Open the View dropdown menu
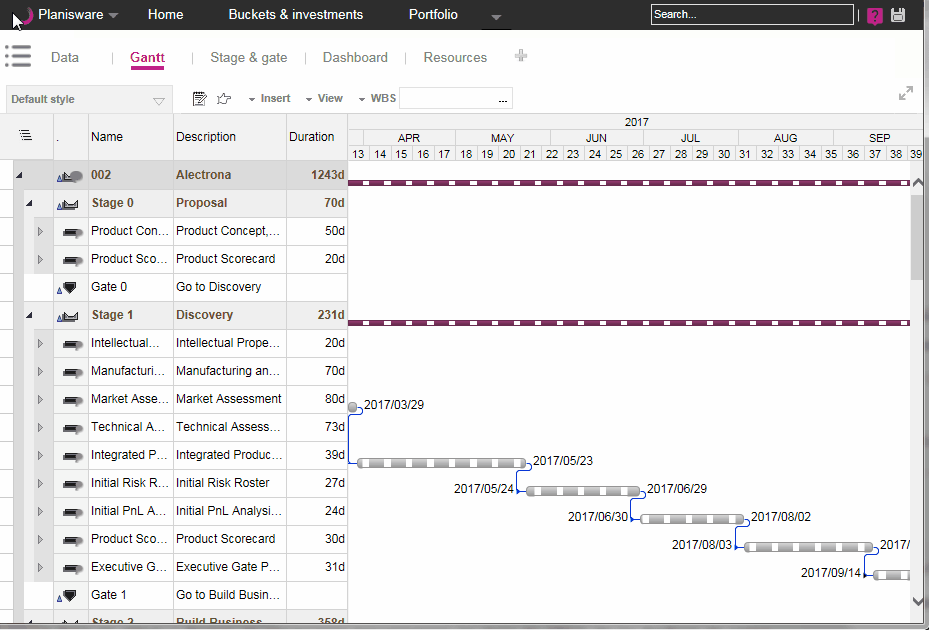 tap(324, 98)
